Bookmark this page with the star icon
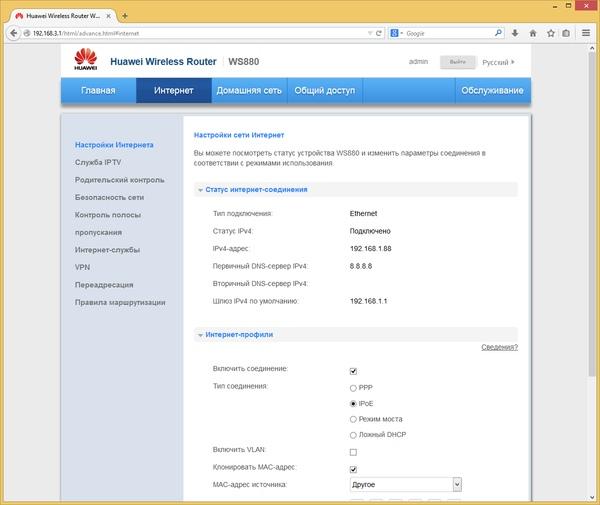 click(x=551, y=33)
